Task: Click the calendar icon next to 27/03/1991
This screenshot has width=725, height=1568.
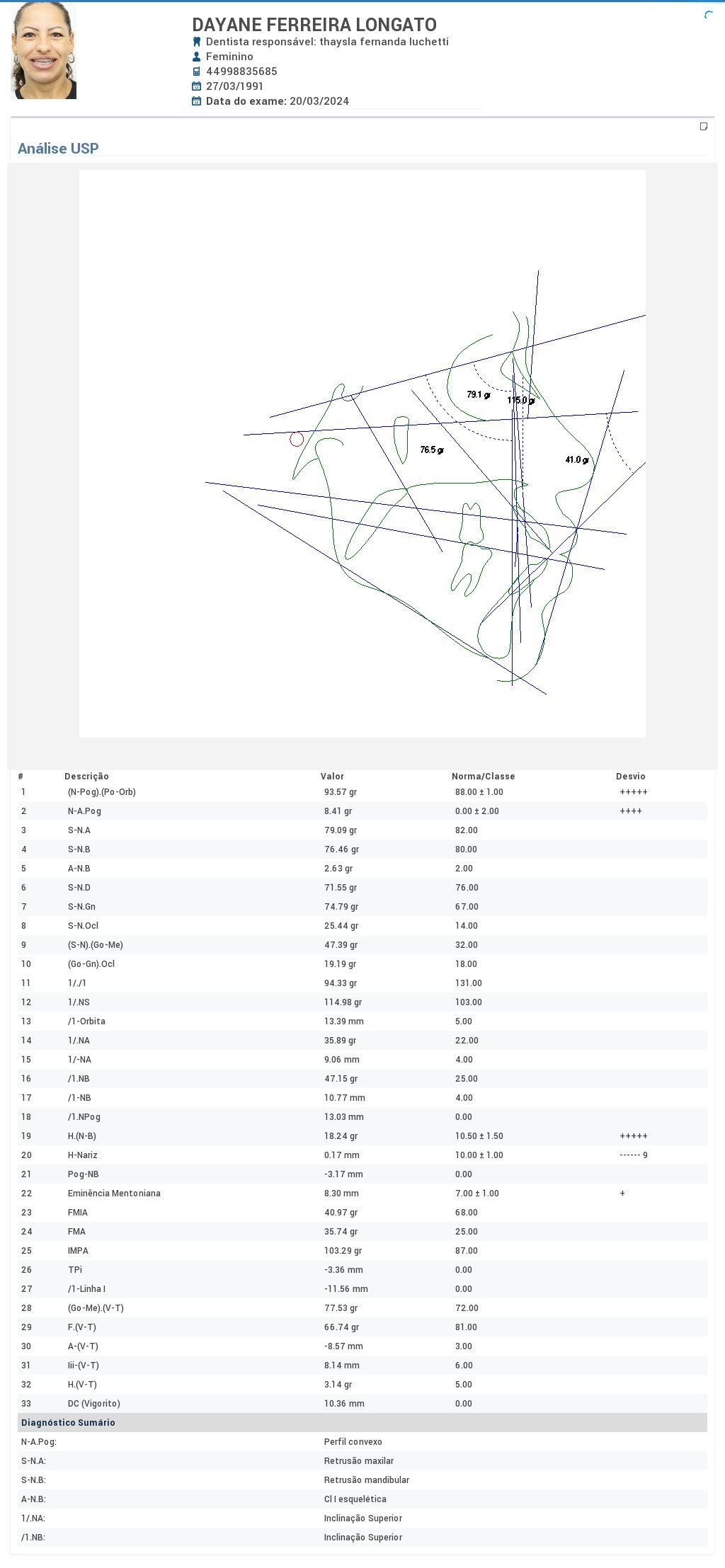Action: pos(197,86)
